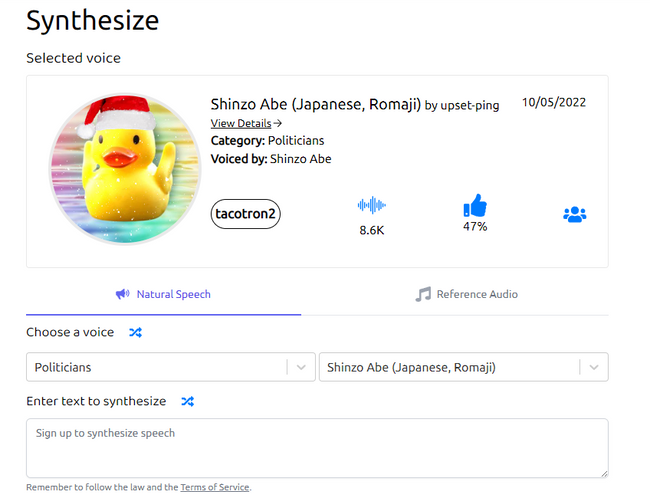Viewport: 650px width, 497px height.
Task: Click the megaphone Natural Speech icon
Action: tap(123, 294)
